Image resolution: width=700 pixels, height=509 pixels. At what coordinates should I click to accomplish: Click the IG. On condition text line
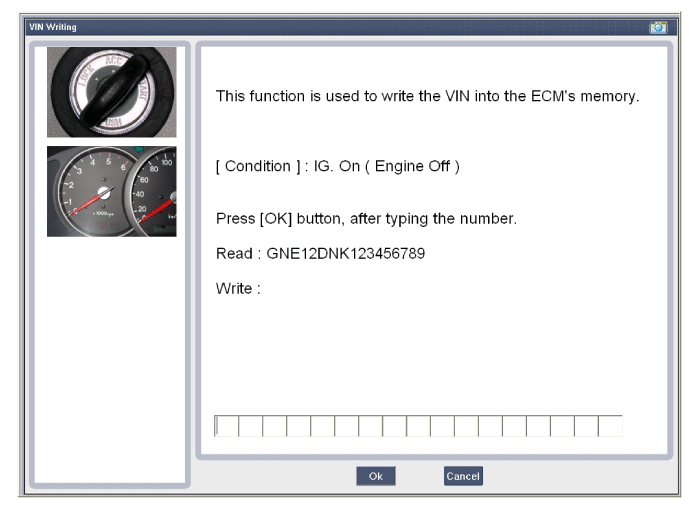(338, 167)
